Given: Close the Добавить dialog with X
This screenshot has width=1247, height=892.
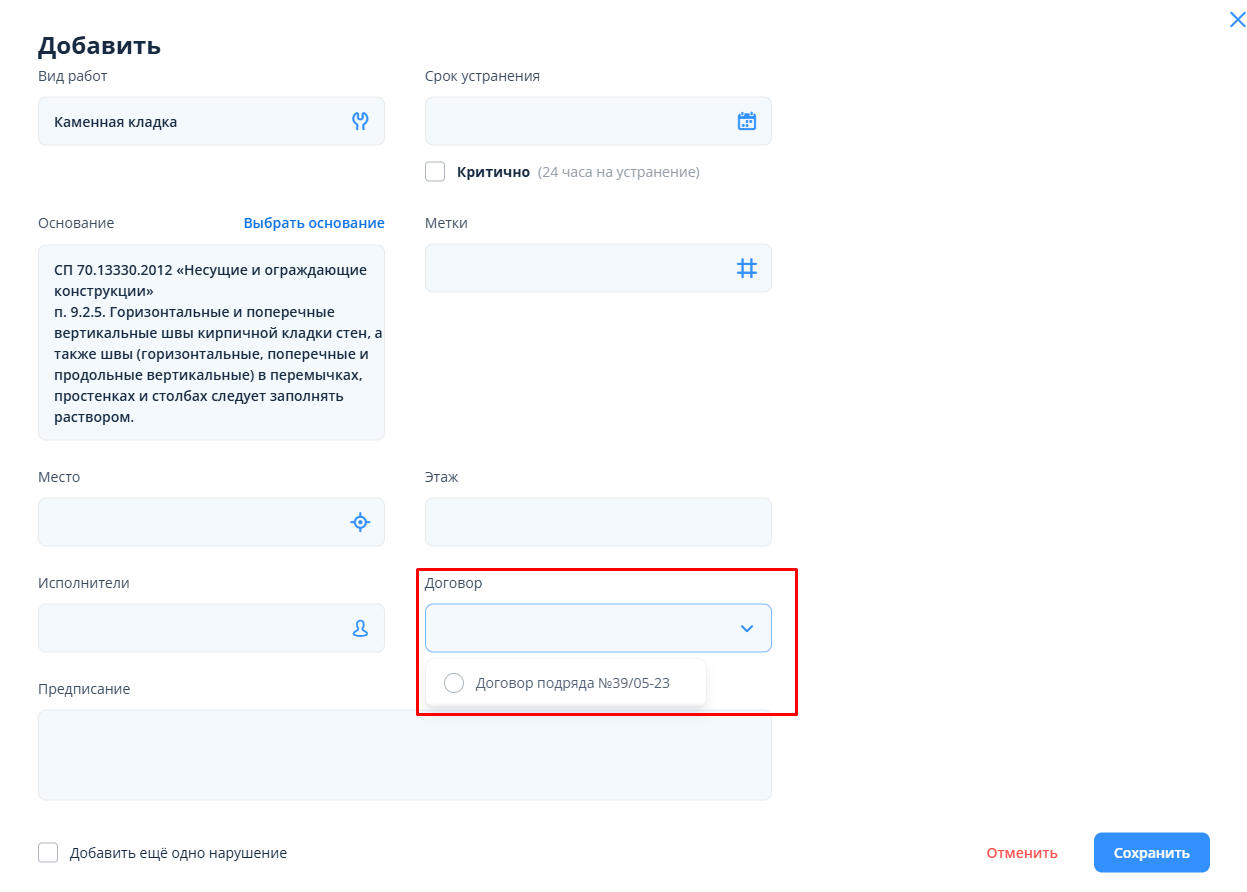Looking at the screenshot, I should click(1237, 19).
